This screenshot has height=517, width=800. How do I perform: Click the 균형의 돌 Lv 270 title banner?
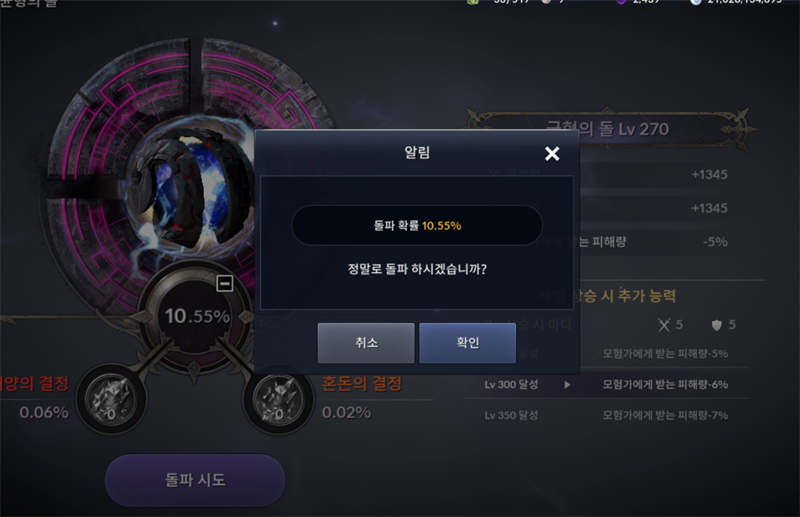(x=608, y=128)
